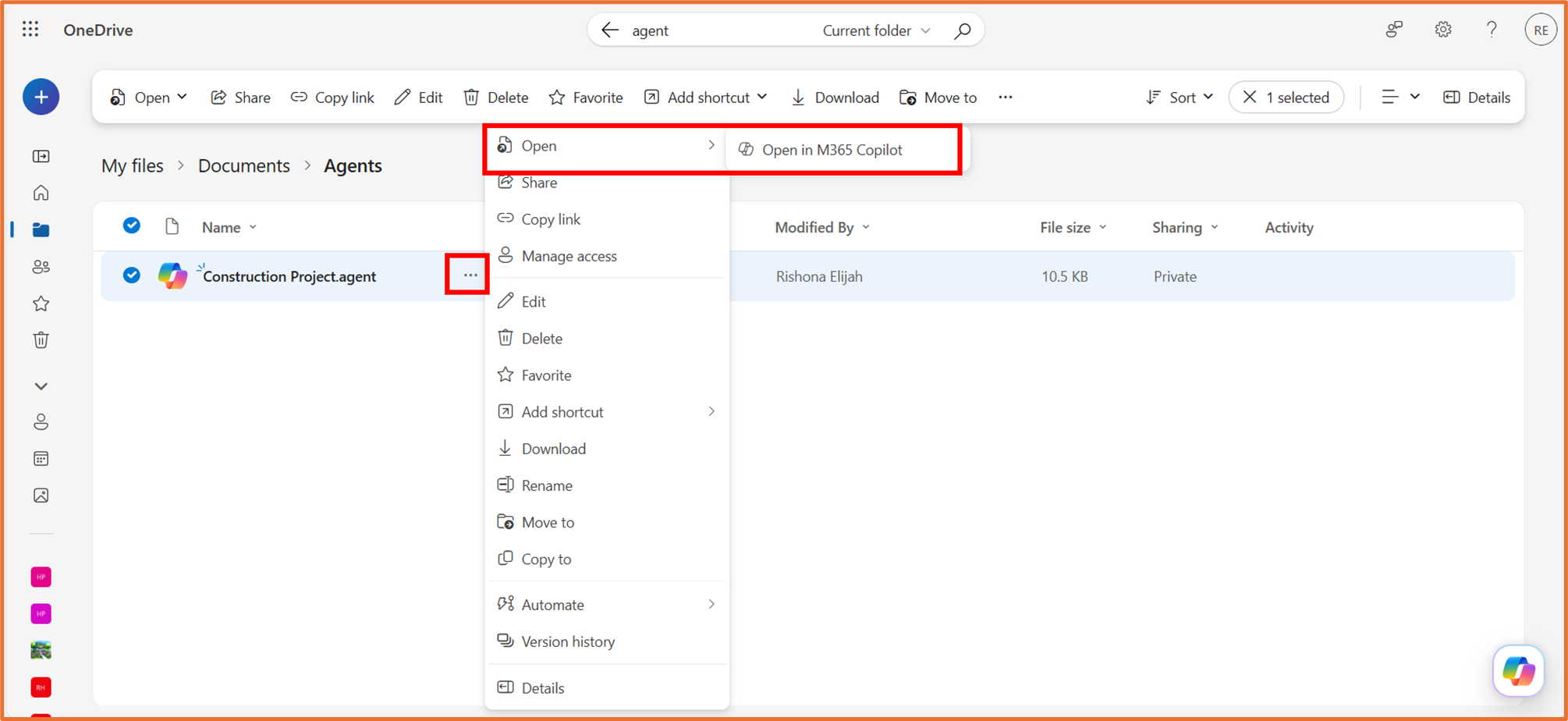Click the Photos icon in sidebar
The image size is (1568, 721).
pos(41,495)
